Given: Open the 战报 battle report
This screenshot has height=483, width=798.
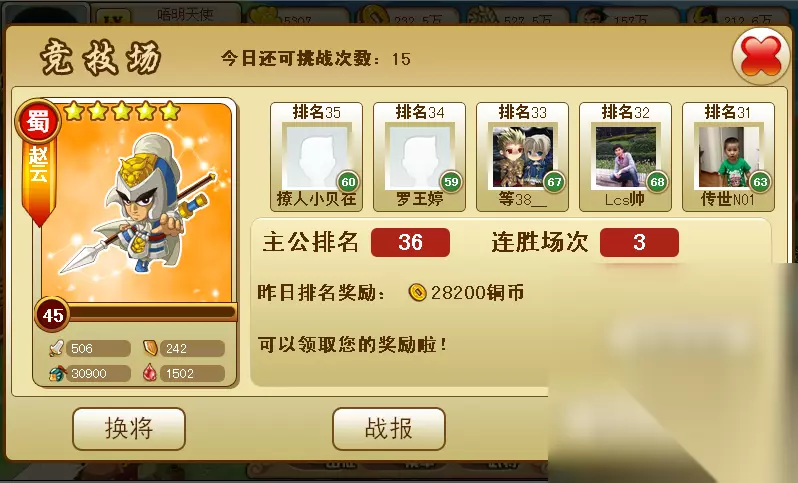Looking at the screenshot, I should pyautogui.click(x=389, y=429).
